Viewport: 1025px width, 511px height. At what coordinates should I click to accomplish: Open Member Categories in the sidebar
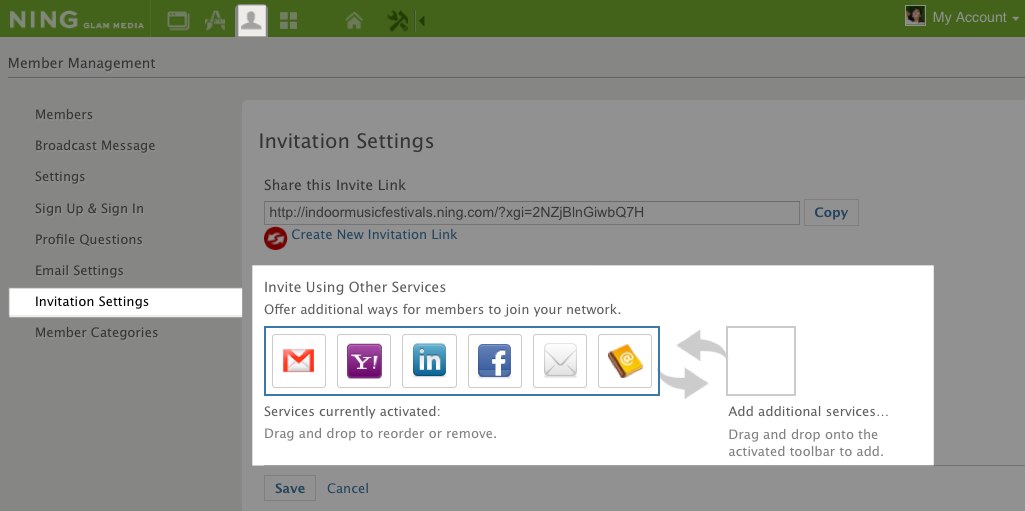click(x=97, y=333)
